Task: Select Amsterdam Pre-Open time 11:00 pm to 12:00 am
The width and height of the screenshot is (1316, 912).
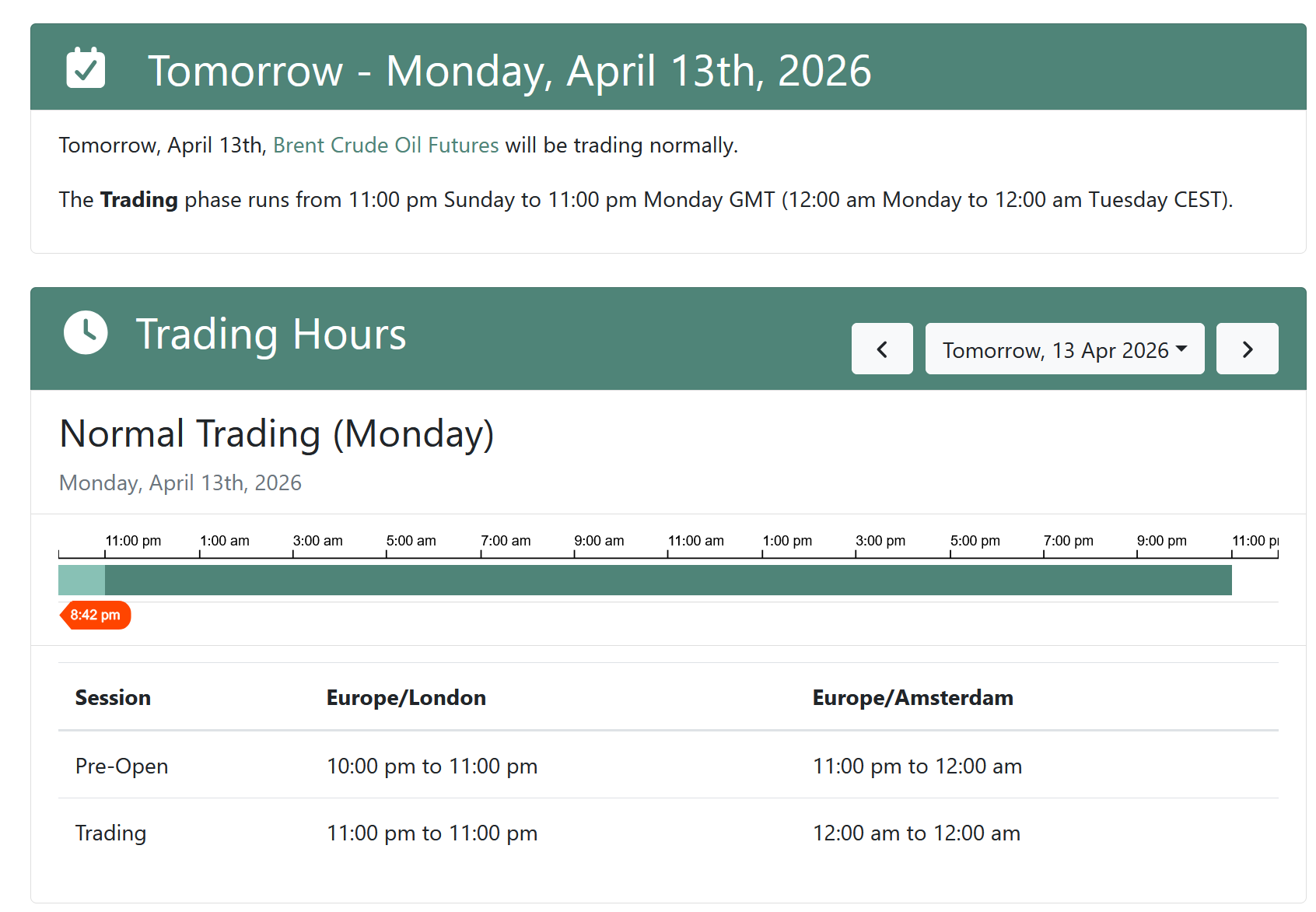Action: coord(917,766)
